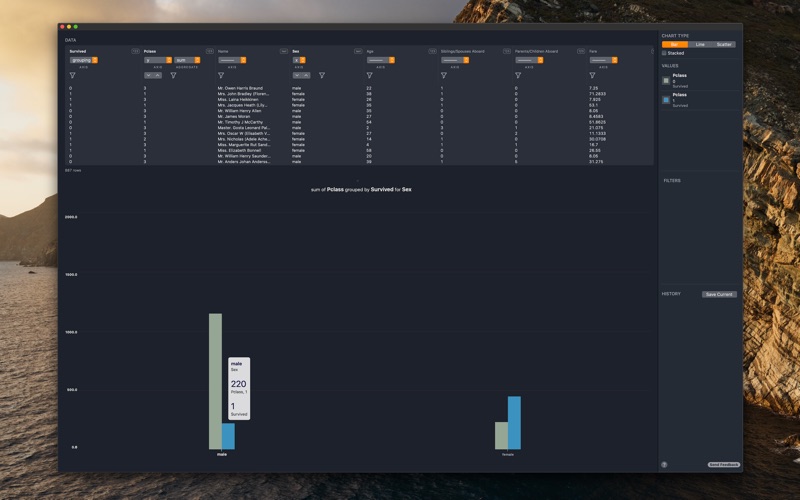Toggle the Stacked checkbox
The image size is (800, 500).
tap(664, 53)
